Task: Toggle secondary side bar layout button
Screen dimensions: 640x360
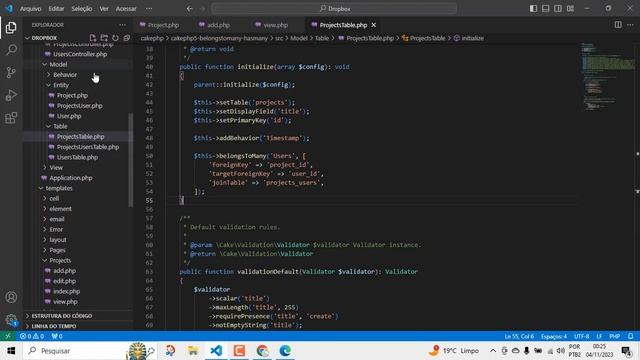Action: (558, 9)
